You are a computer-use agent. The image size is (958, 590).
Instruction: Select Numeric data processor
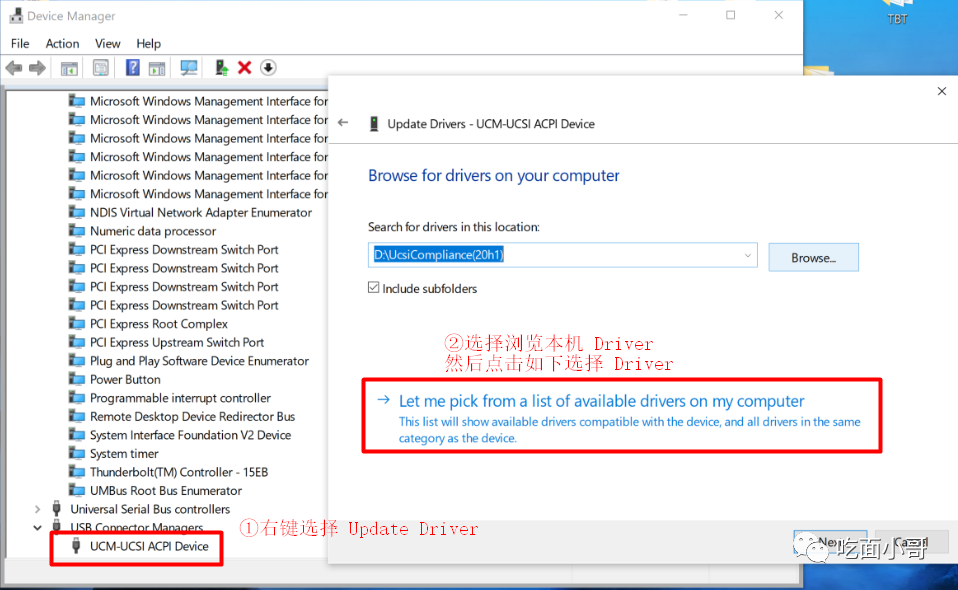tap(153, 231)
